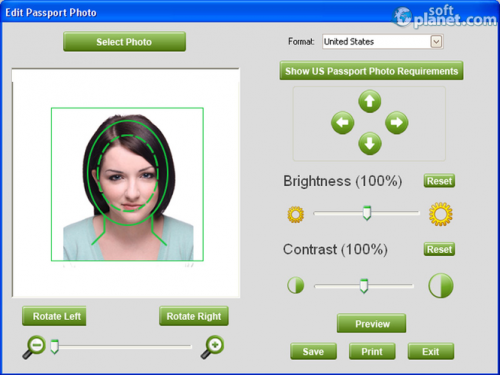Click the zoom slider thumb
The height and width of the screenshot is (375, 500).
(x=54, y=347)
